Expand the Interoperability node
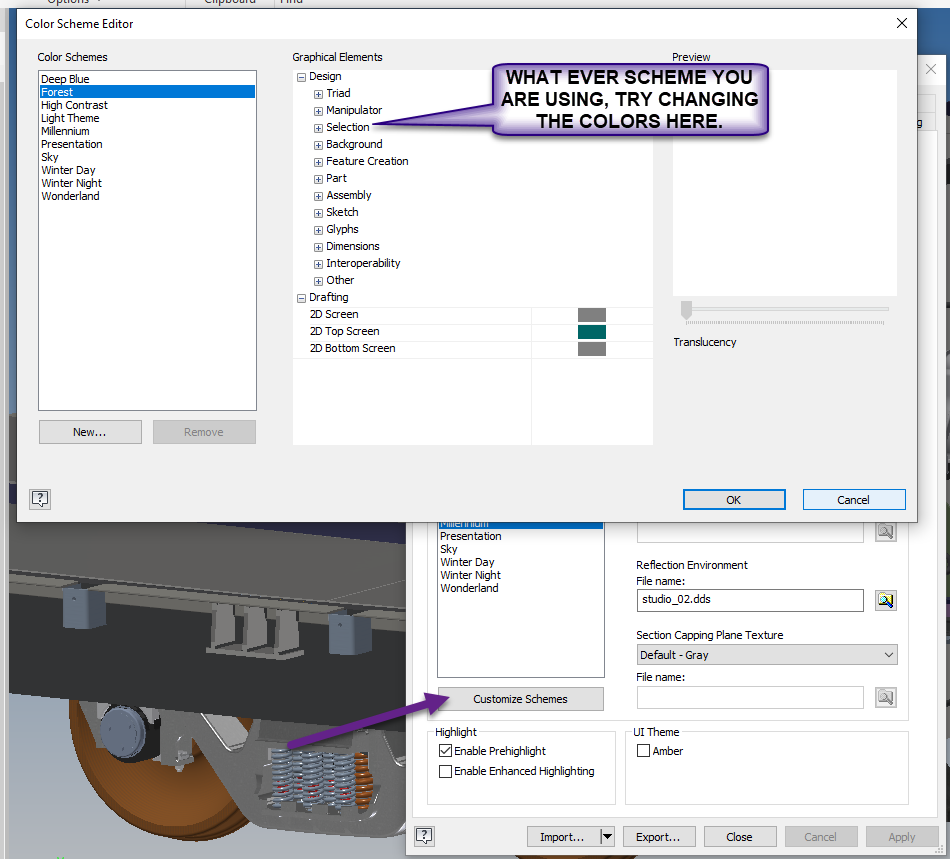 tap(318, 264)
